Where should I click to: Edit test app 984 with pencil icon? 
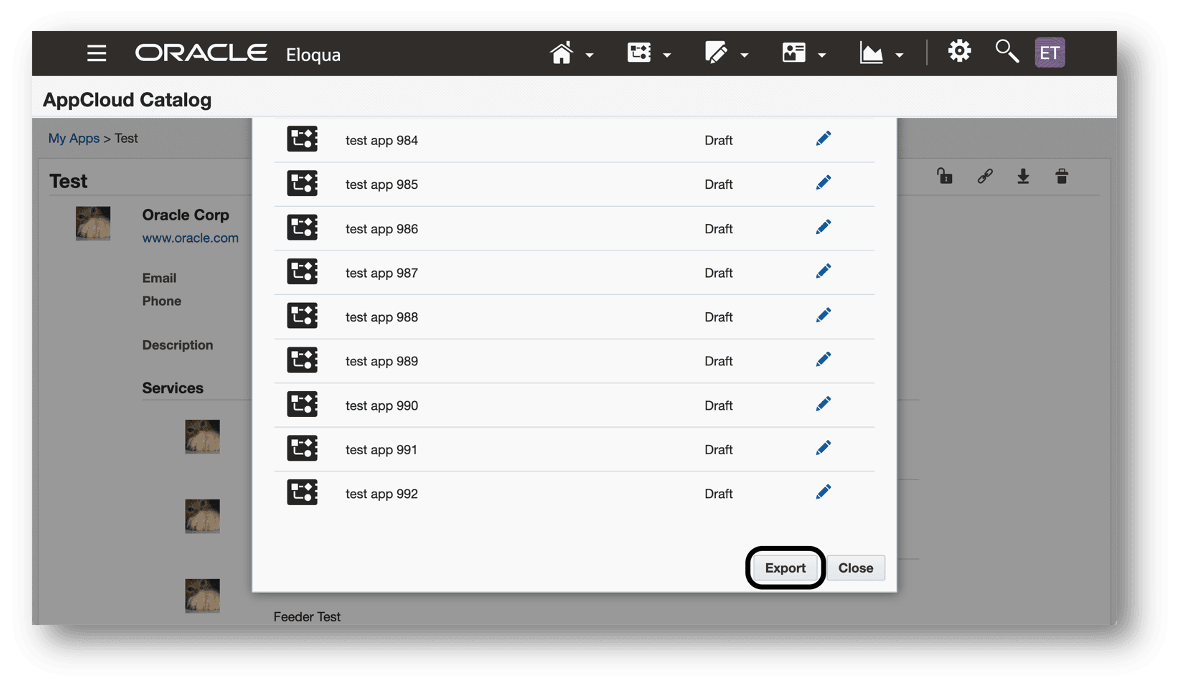(x=823, y=139)
